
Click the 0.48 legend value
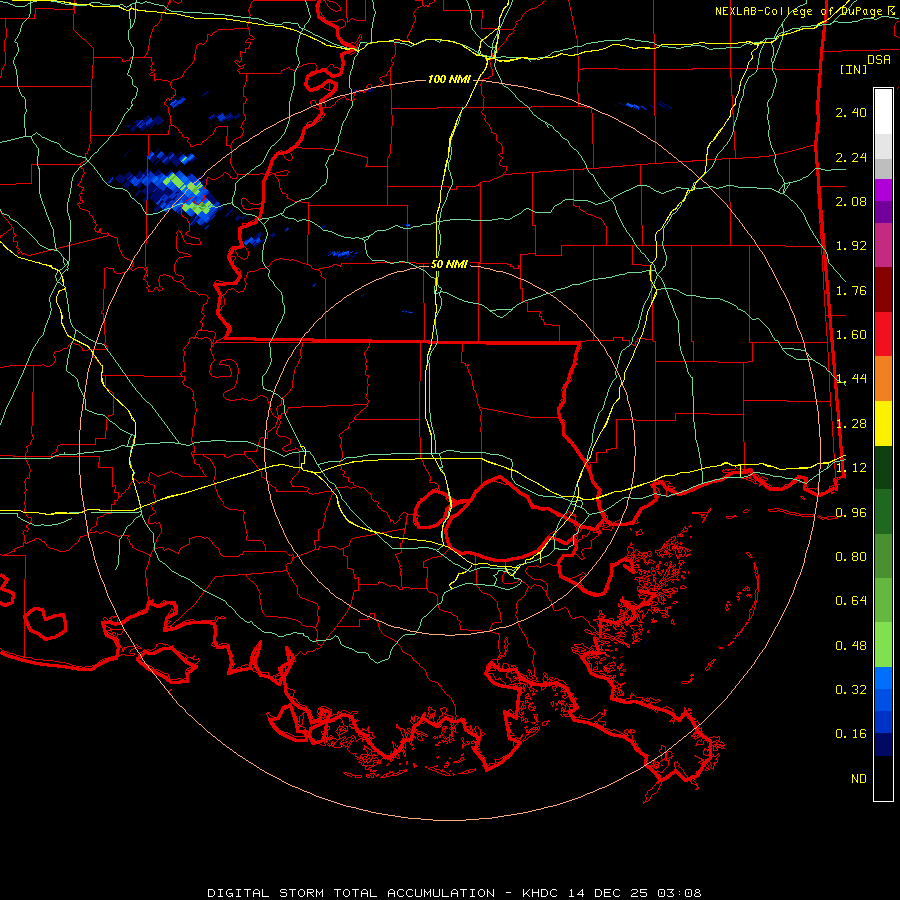tap(851, 646)
